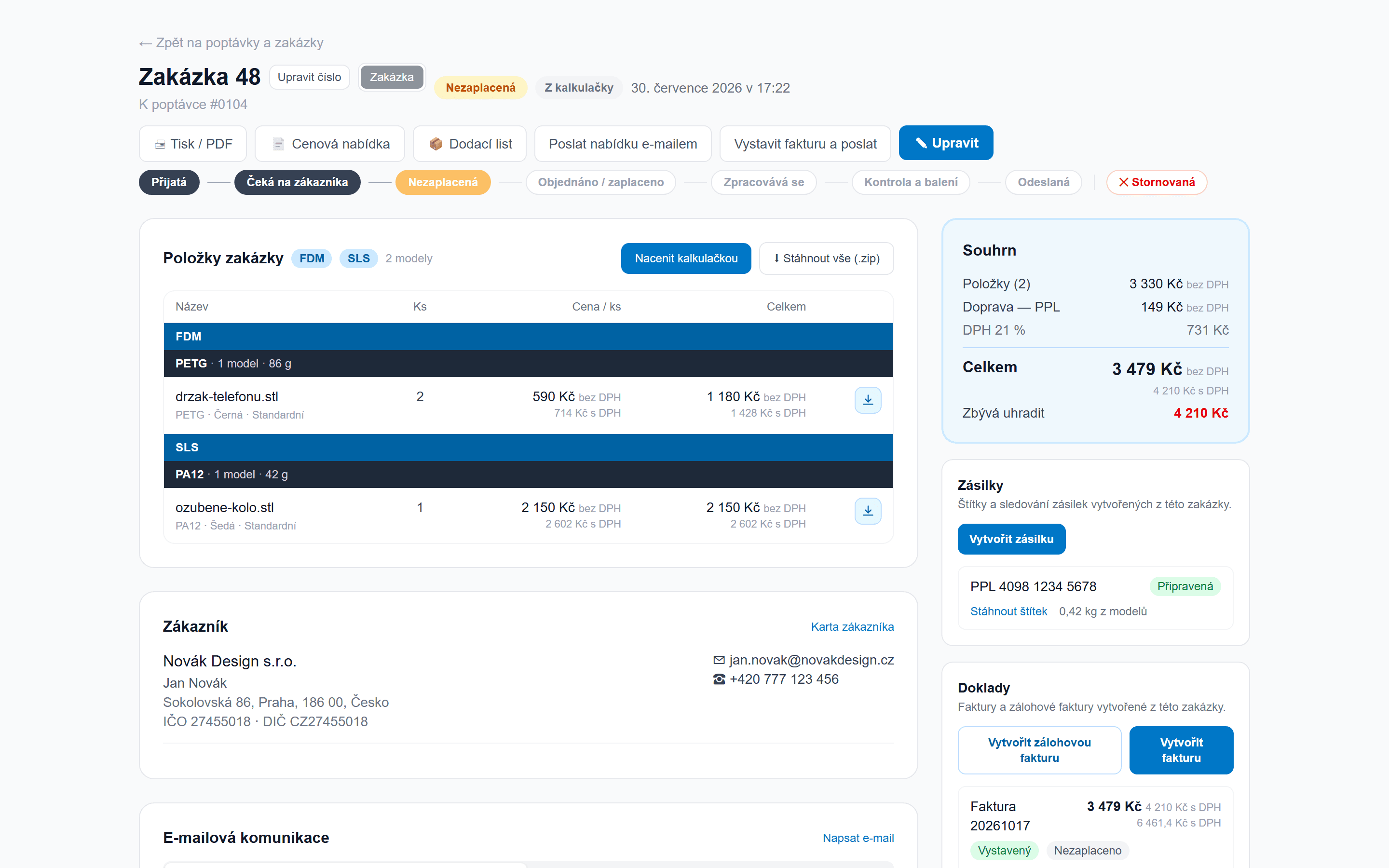Click the Název column header

tap(191, 307)
